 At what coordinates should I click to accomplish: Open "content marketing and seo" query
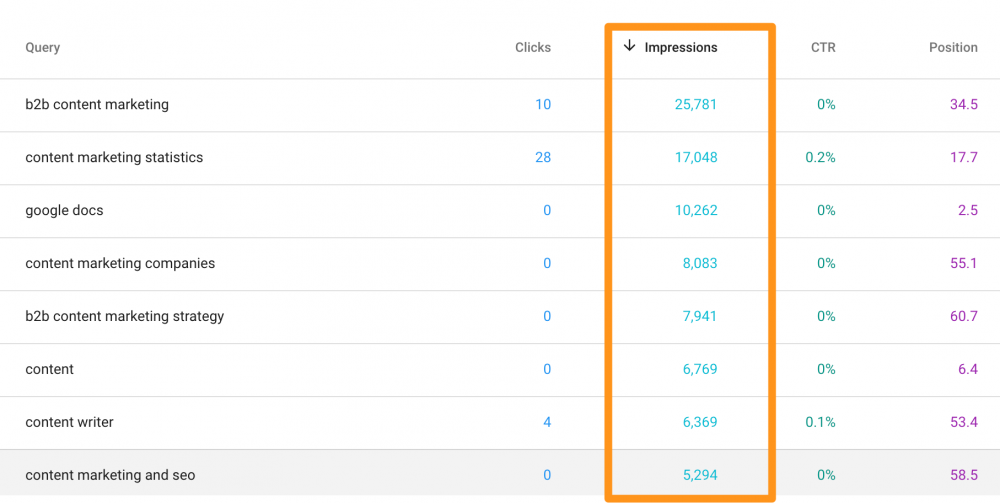pyautogui.click(x=111, y=475)
